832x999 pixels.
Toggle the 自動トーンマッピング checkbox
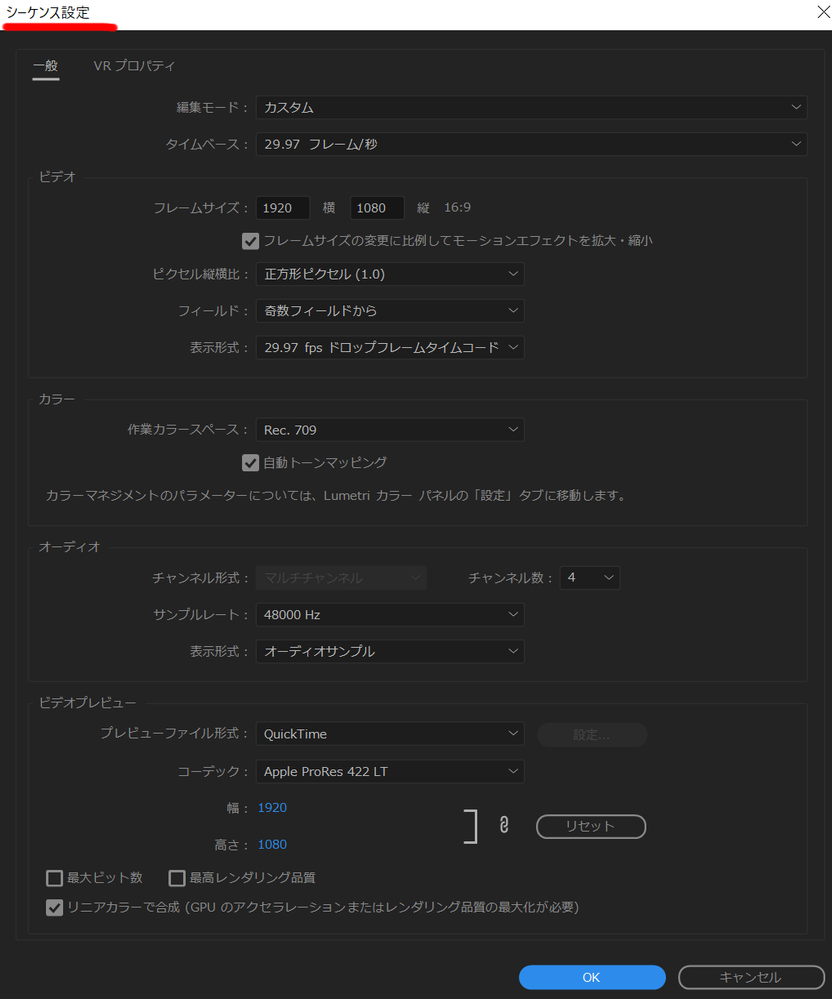250,463
